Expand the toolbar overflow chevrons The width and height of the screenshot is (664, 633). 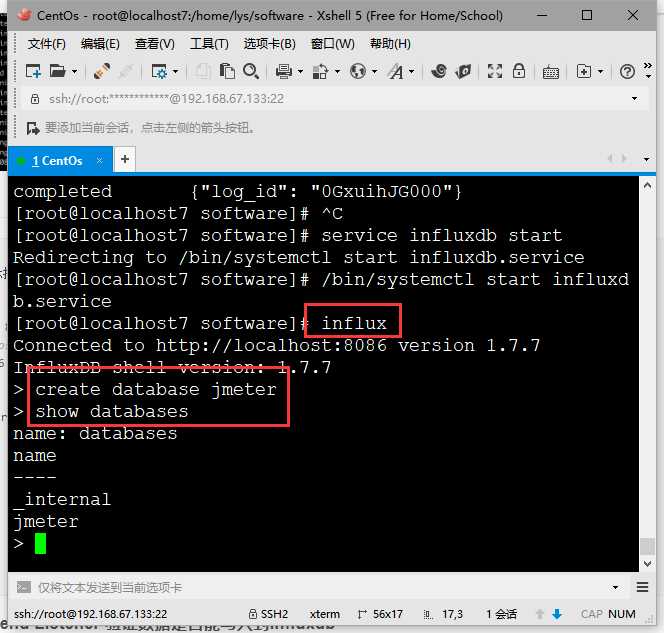point(648,65)
